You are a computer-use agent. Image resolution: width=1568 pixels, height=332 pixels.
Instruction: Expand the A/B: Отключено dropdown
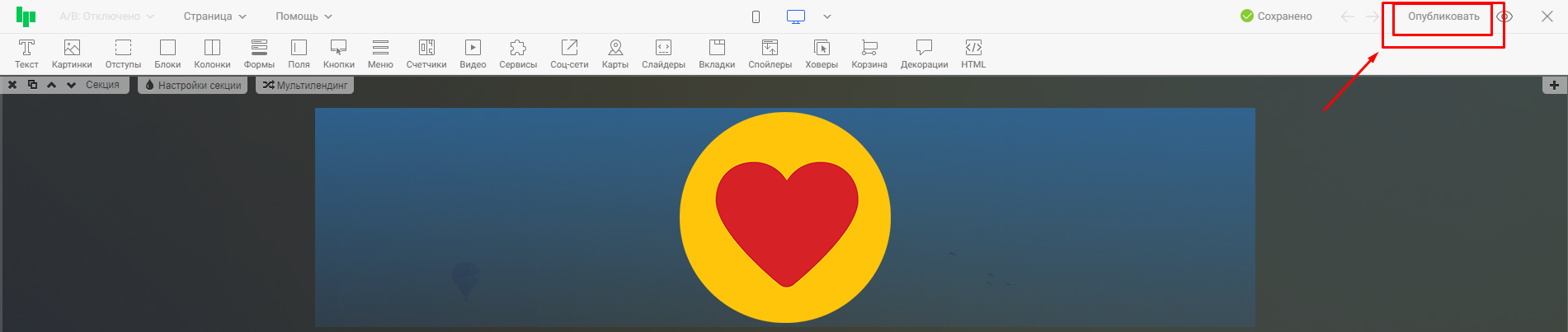[x=106, y=16]
